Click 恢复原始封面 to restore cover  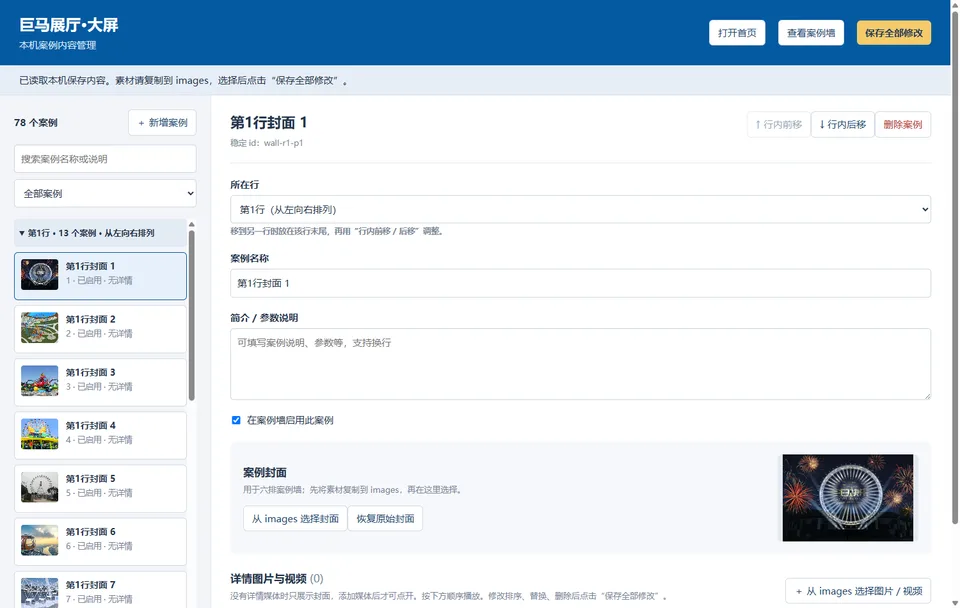tap(385, 519)
